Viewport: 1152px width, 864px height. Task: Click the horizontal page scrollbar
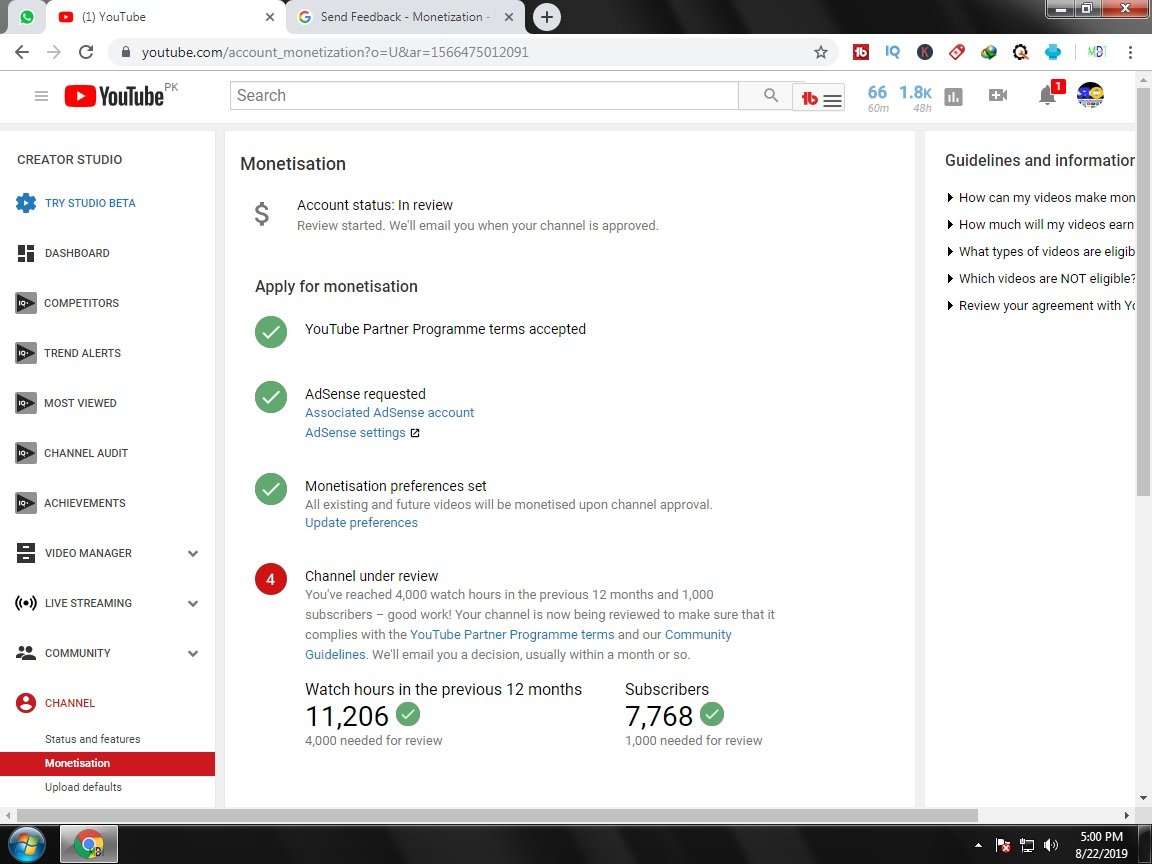[x=497, y=816]
